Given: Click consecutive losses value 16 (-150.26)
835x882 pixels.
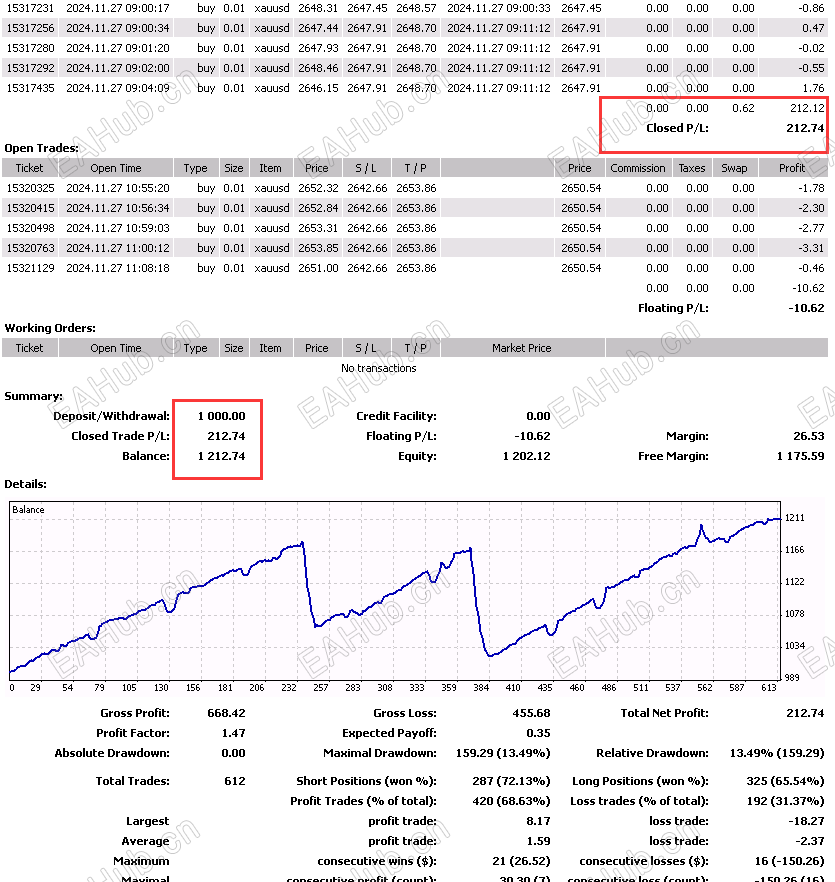Looking at the screenshot, I should (789, 861).
